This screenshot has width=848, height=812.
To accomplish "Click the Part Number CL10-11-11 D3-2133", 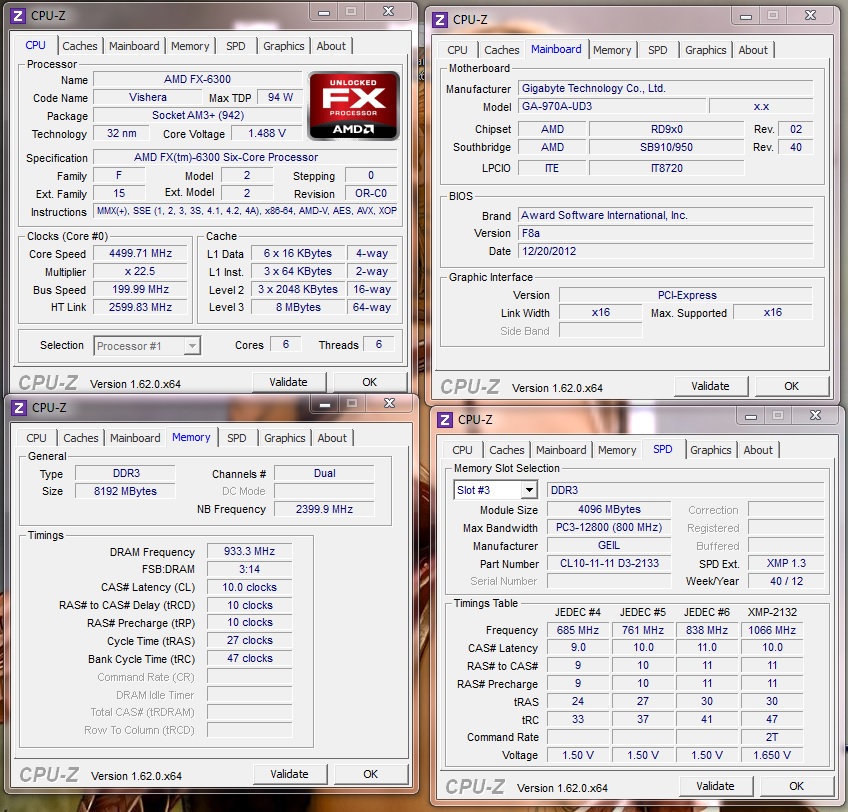I will pos(609,563).
